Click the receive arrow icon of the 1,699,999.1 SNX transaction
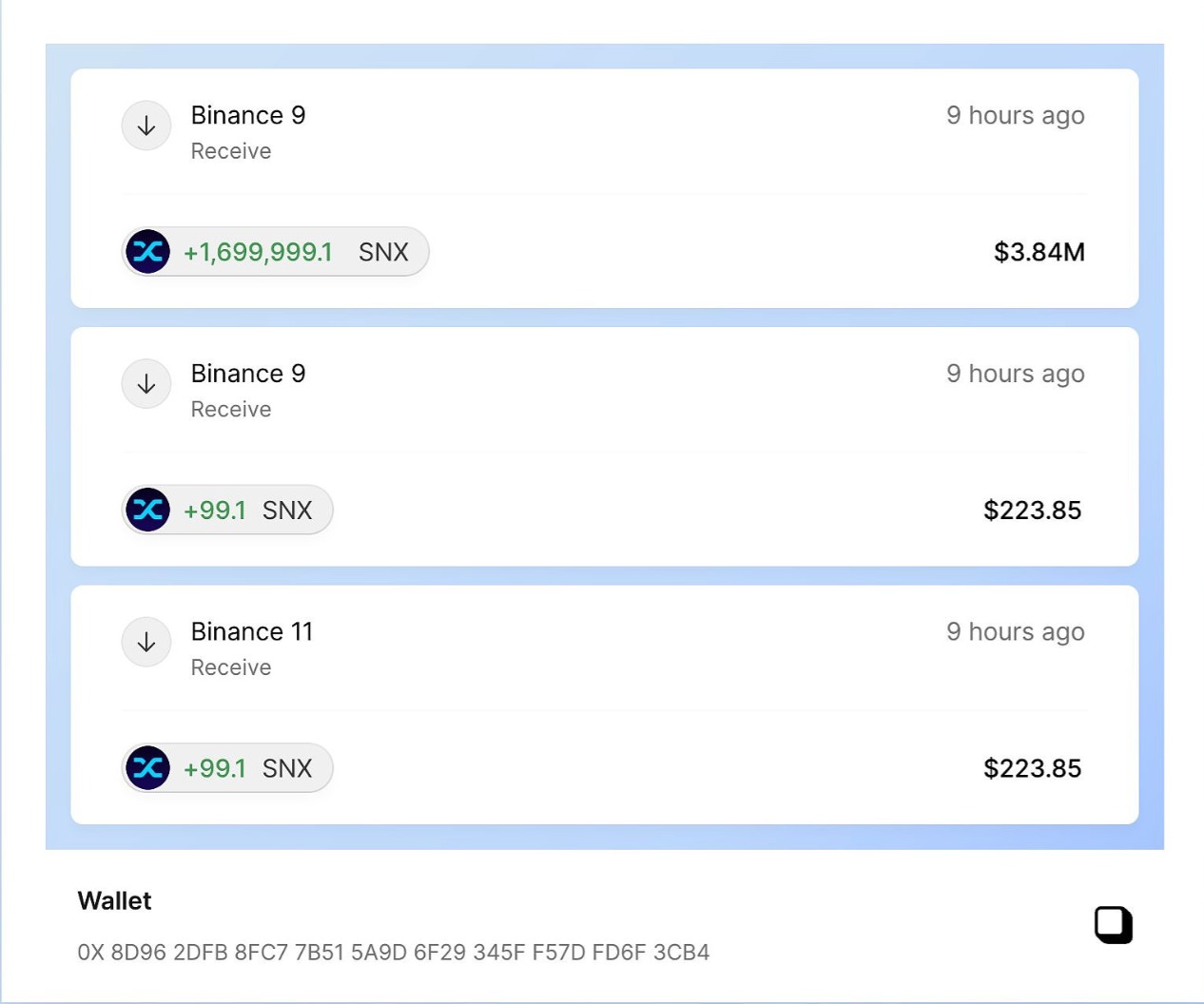 pyautogui.click(x=146, y=125)
